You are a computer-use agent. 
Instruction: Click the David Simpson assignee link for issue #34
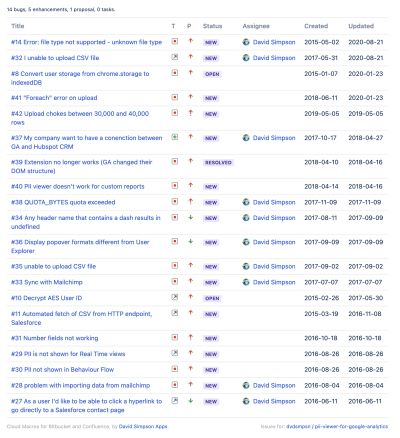coord(274,218)
